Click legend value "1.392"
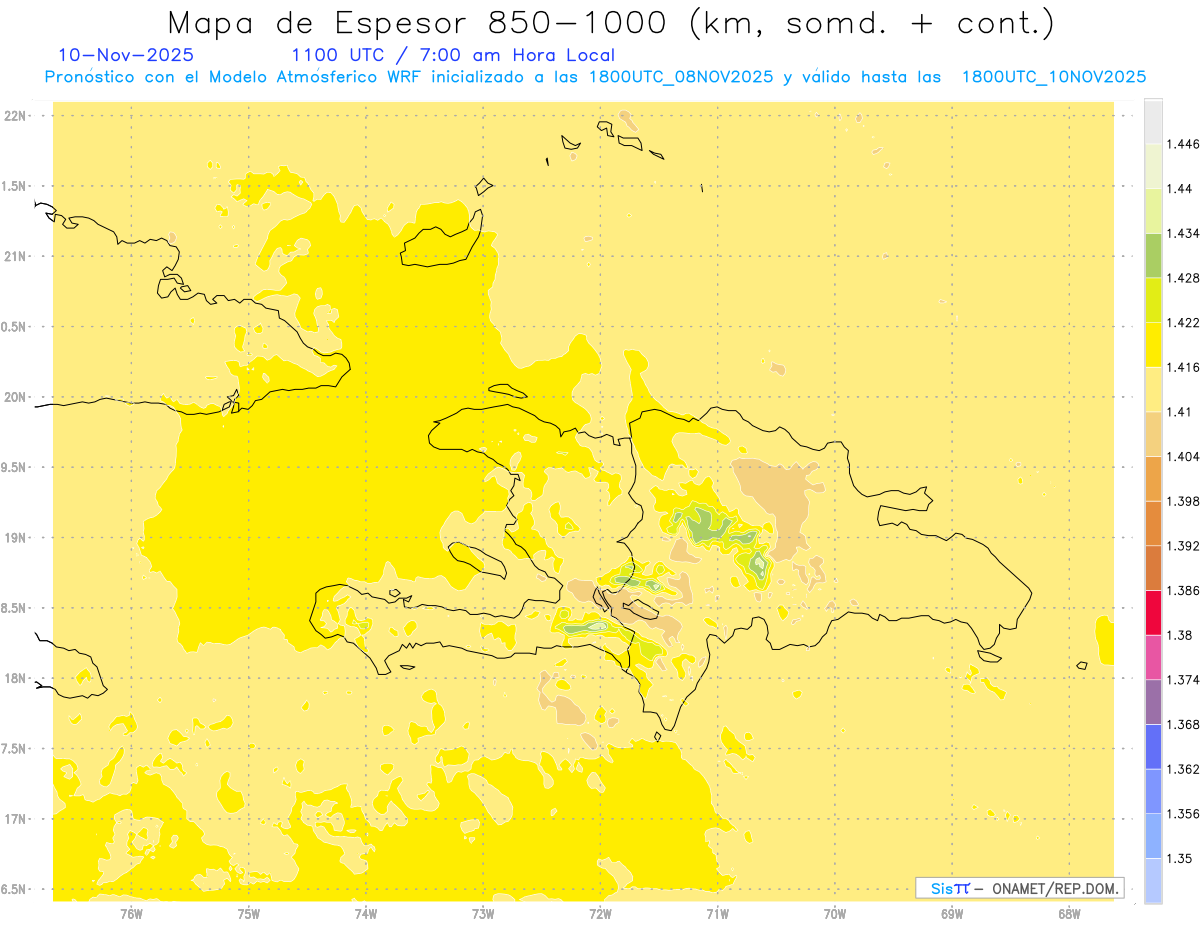This screenshot has height=927, width=1200. [1183, 546]
